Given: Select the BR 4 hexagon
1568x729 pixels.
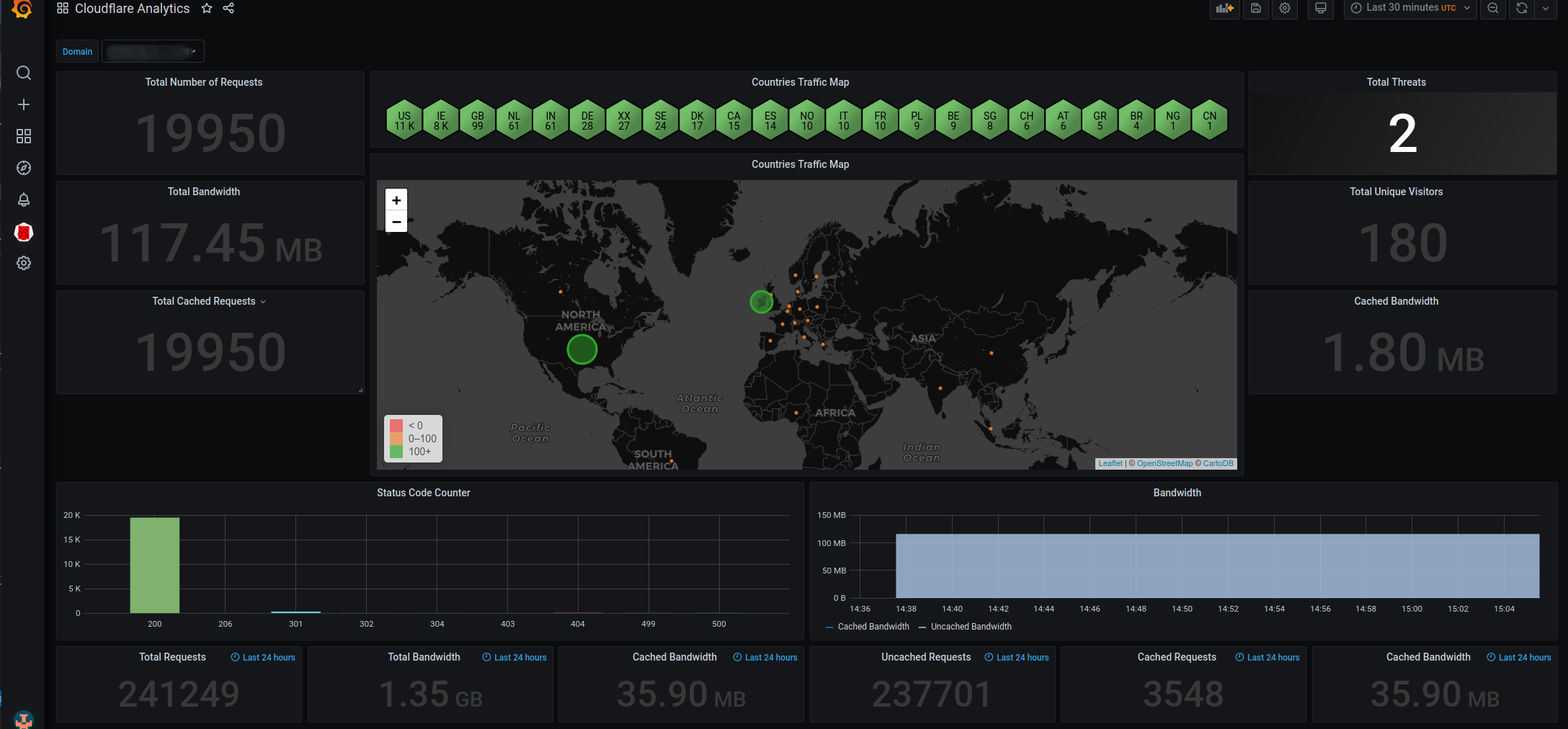Looking at the screenshot, I should tap(1136, 120).
